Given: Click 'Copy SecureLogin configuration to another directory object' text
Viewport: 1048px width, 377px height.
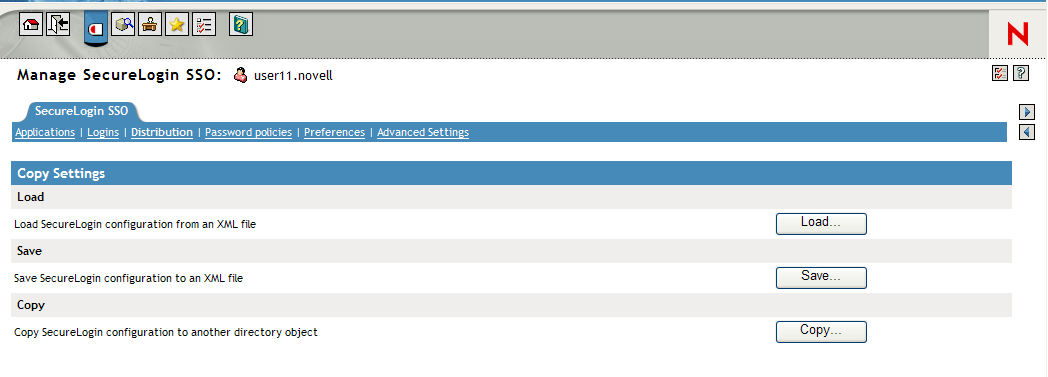Looking at the screenshot, I should coord(166,332).
